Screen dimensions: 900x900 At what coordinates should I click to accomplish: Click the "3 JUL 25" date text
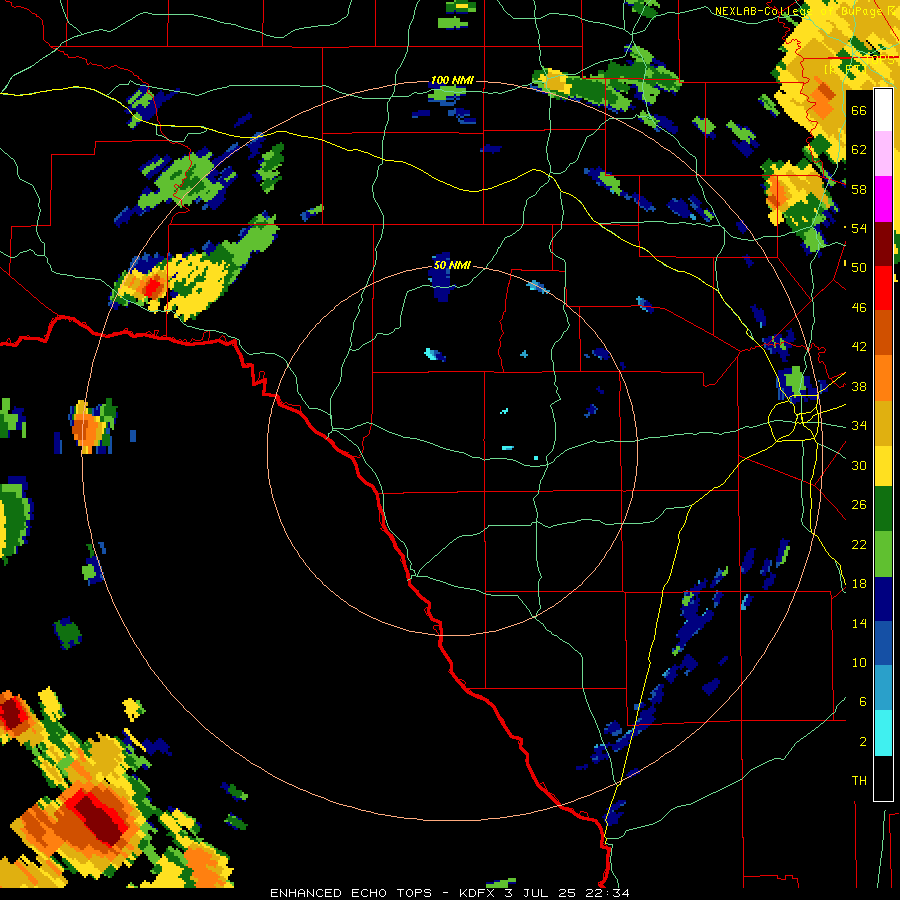542,893
